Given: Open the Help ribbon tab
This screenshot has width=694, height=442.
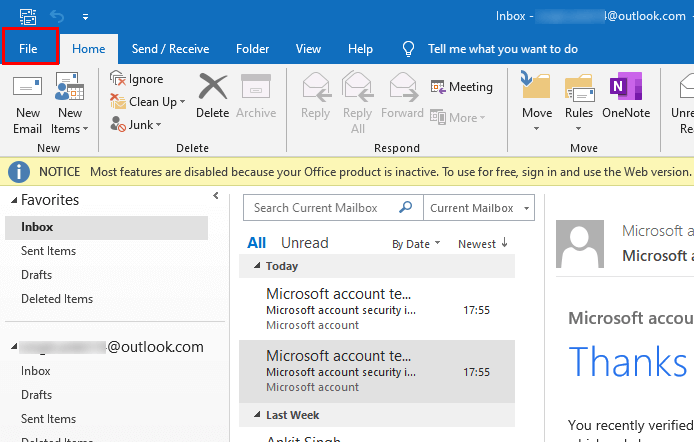Looking at the screenshot, I should [360, 49].
